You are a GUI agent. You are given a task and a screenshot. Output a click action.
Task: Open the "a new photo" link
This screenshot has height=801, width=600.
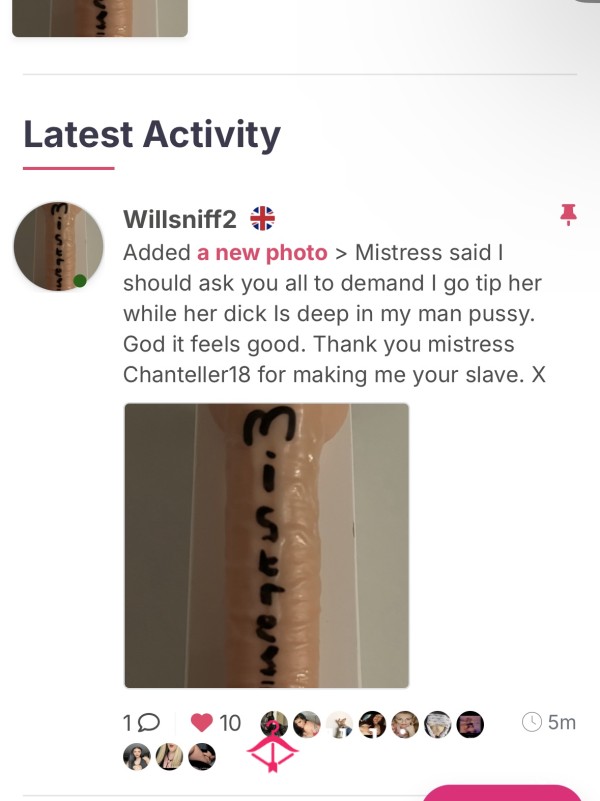(x=262, y=252)
